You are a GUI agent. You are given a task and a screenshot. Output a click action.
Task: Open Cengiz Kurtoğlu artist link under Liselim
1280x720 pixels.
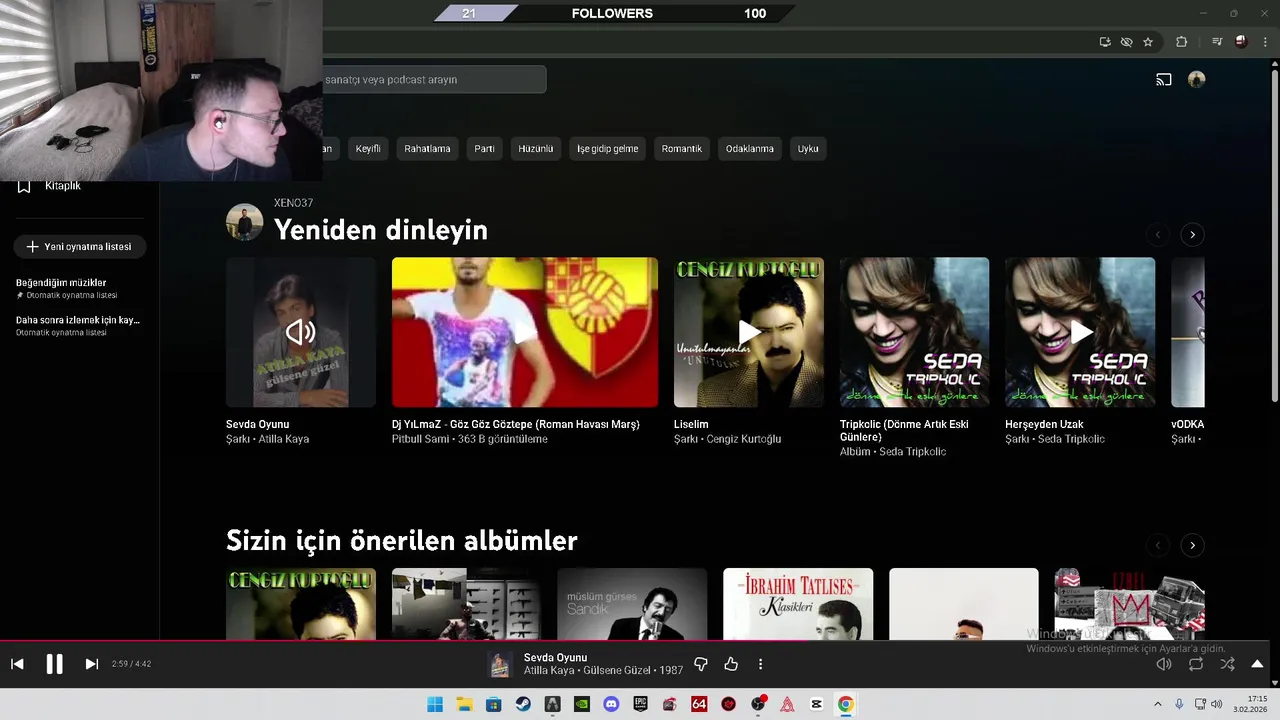(x=744, y=440)
